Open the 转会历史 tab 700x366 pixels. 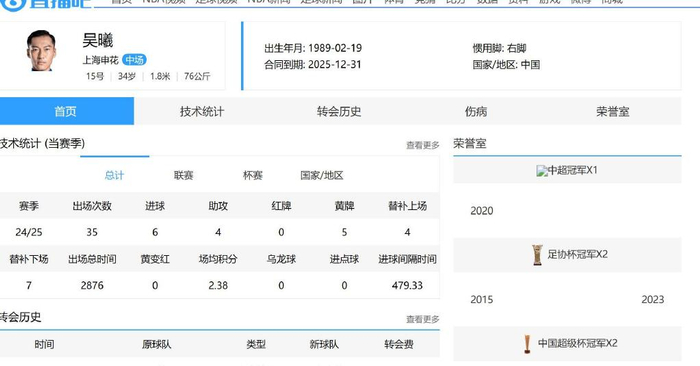pyautogui.click(x=339, y=111)
